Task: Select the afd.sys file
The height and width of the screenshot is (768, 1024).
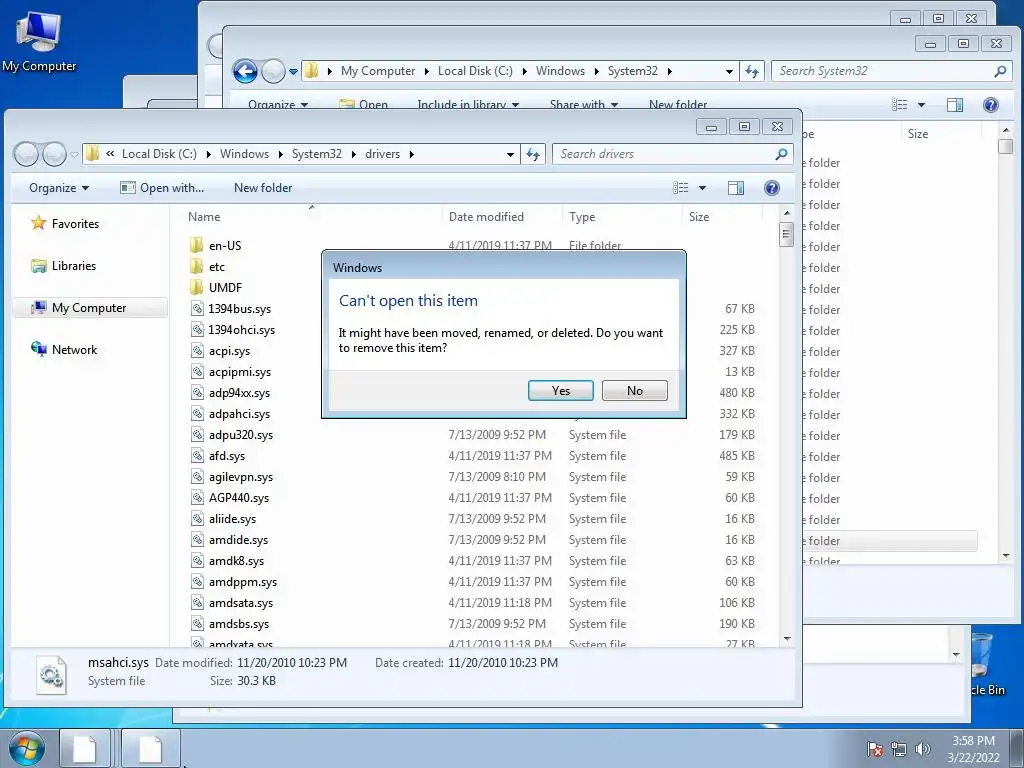Action: pos(227,456)
